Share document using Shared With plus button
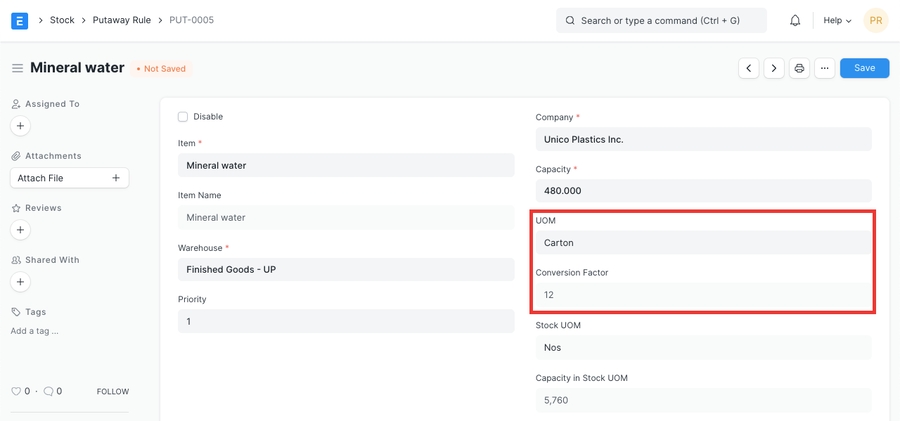The height and width of the screenshot is (421, 900). [20, 282]
